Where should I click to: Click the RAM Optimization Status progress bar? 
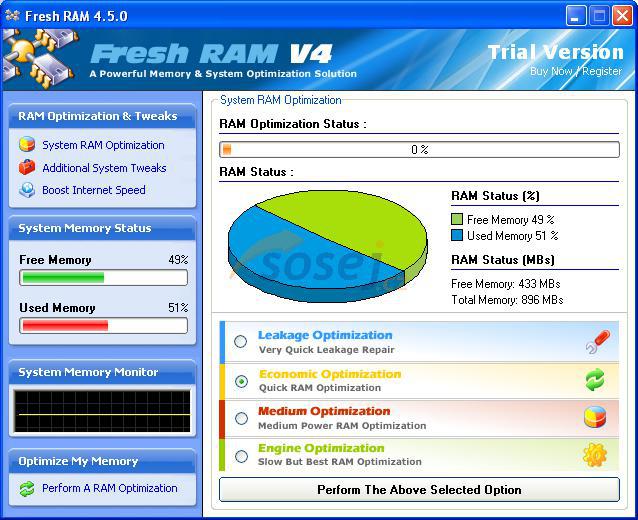[419, 149]
